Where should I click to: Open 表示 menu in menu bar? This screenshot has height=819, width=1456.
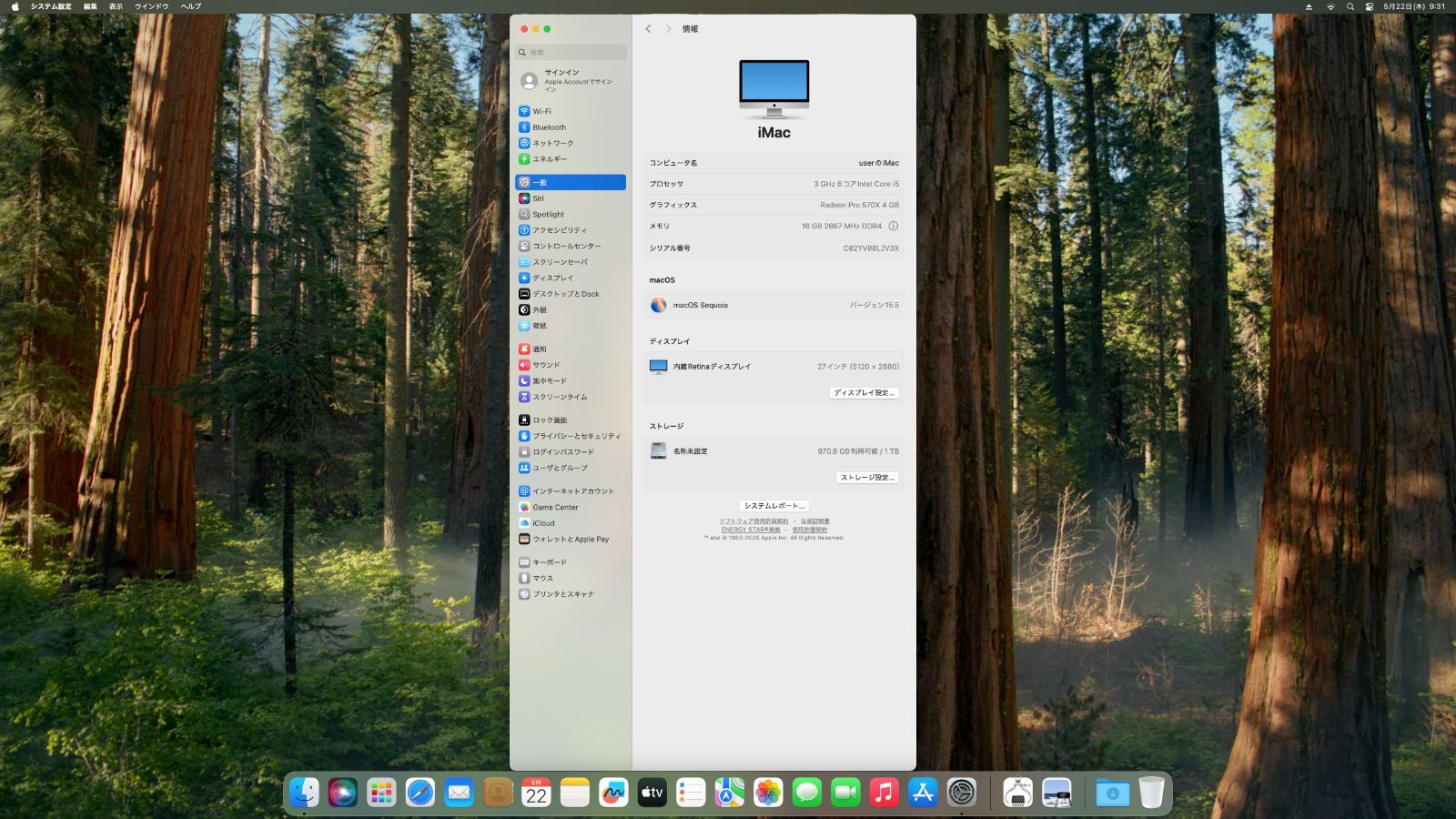[x=116, y=6]
